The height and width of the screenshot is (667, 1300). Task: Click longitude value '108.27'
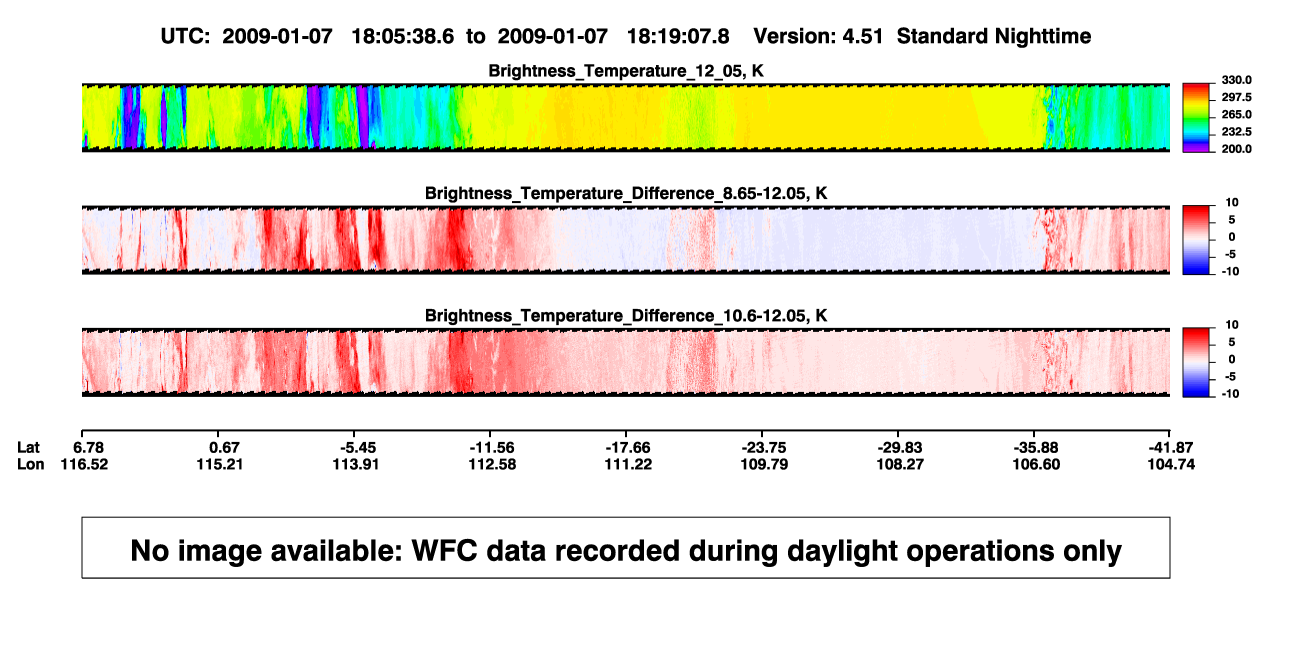tap(899, 464)
